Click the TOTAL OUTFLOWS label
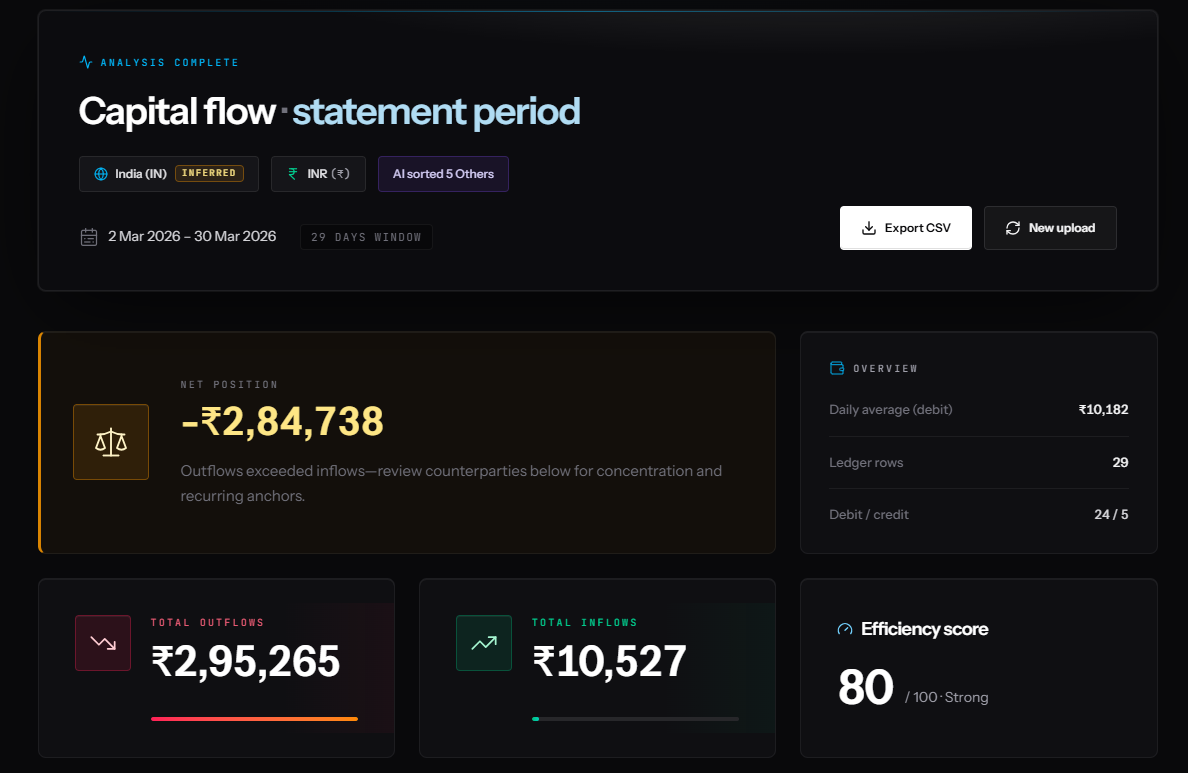This screenshot has height=773, width=1188. [x=208, y=623]
